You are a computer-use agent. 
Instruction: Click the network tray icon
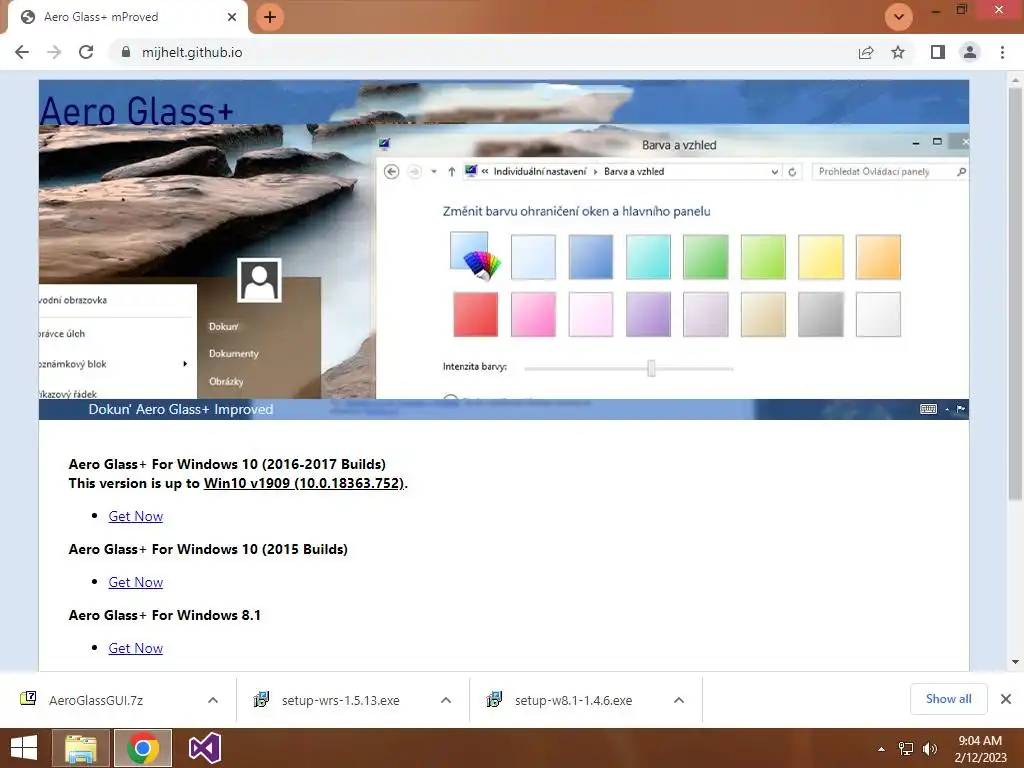[906, 749]
